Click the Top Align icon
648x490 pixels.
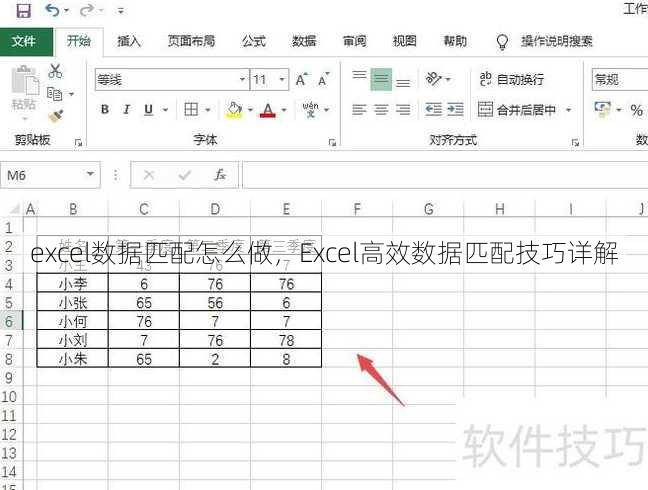pos(359,75)
